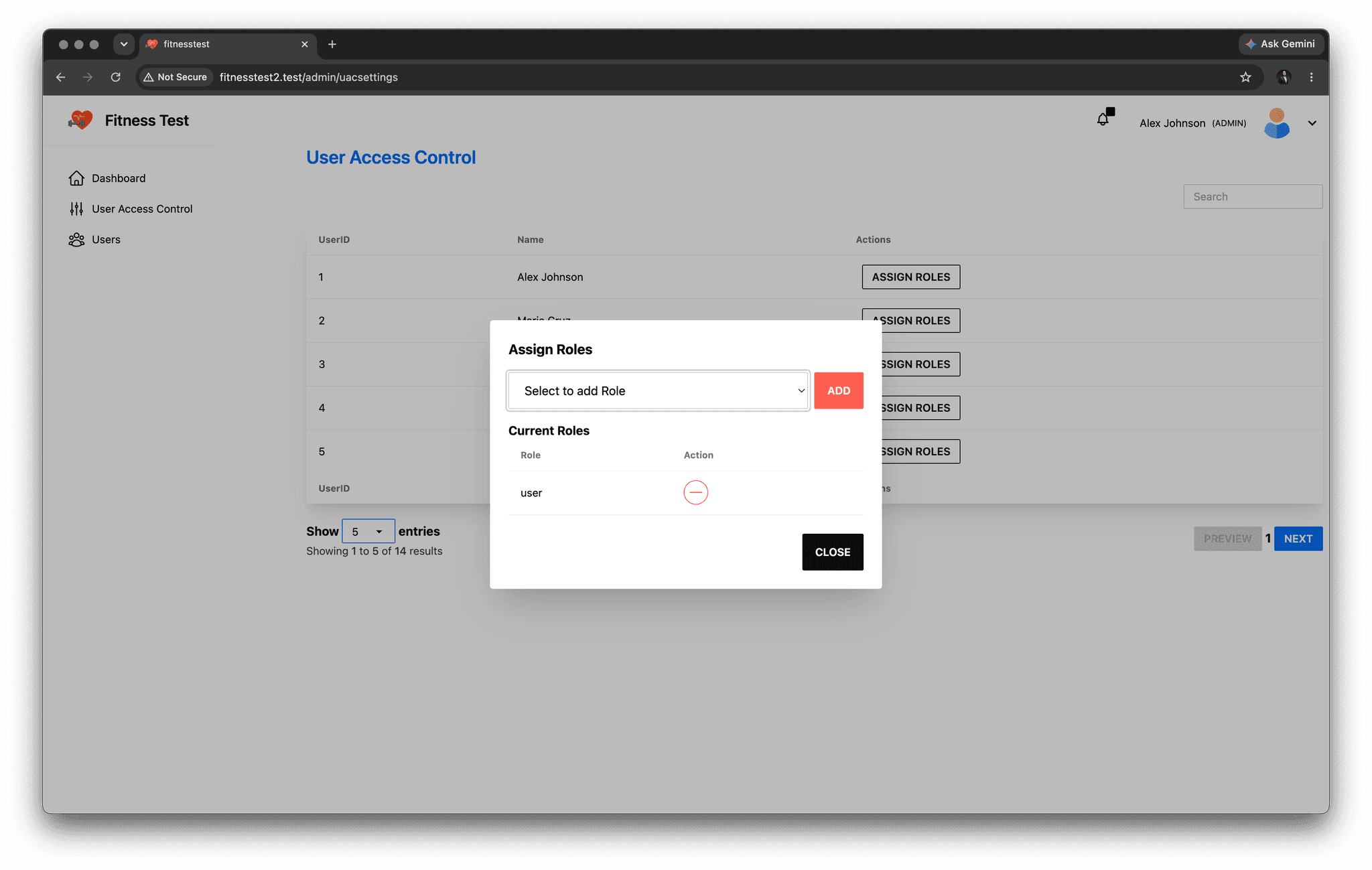Open a new browser tab

click(332, 44)
